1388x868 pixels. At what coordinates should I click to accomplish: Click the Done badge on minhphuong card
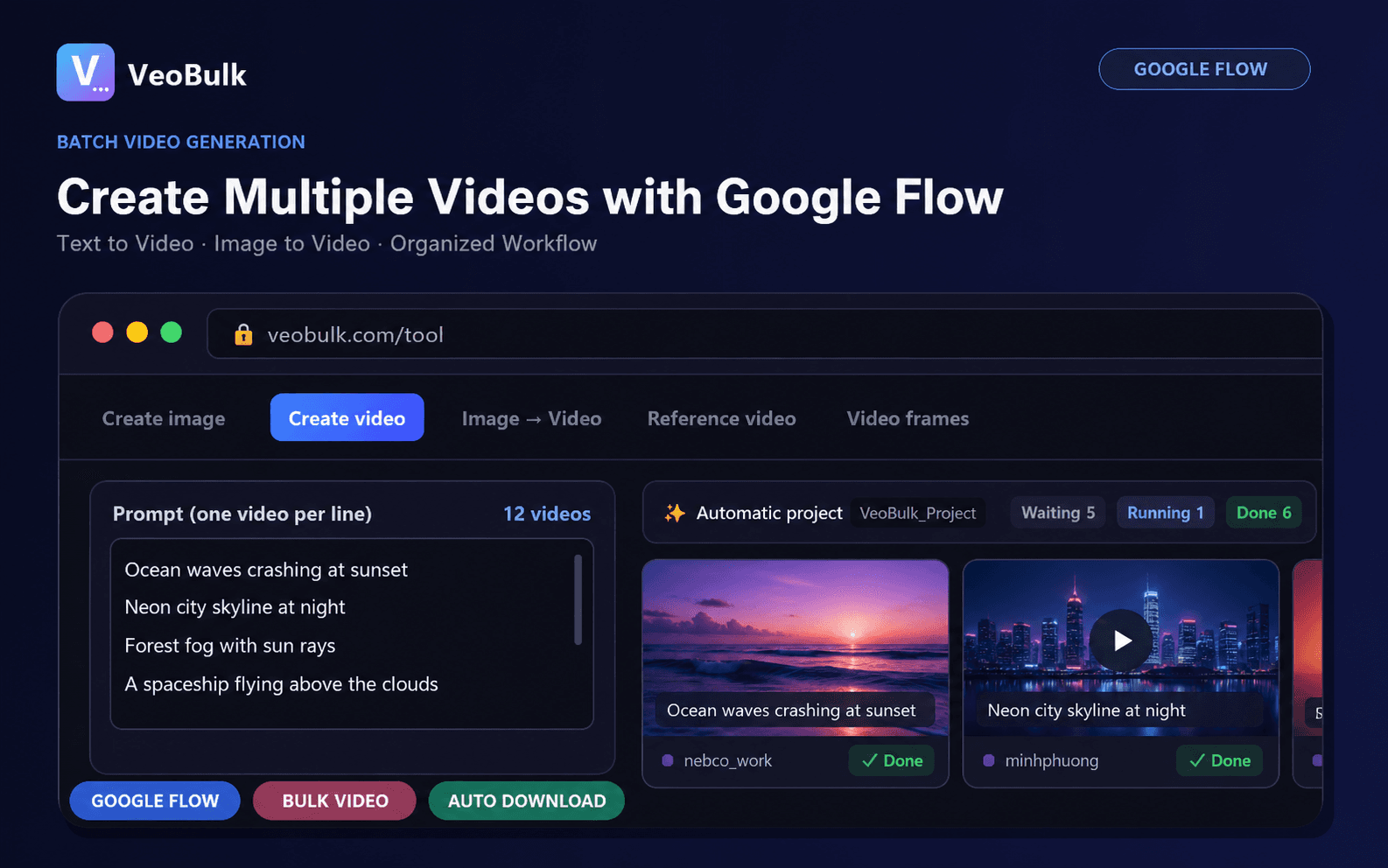(1219, 760)
